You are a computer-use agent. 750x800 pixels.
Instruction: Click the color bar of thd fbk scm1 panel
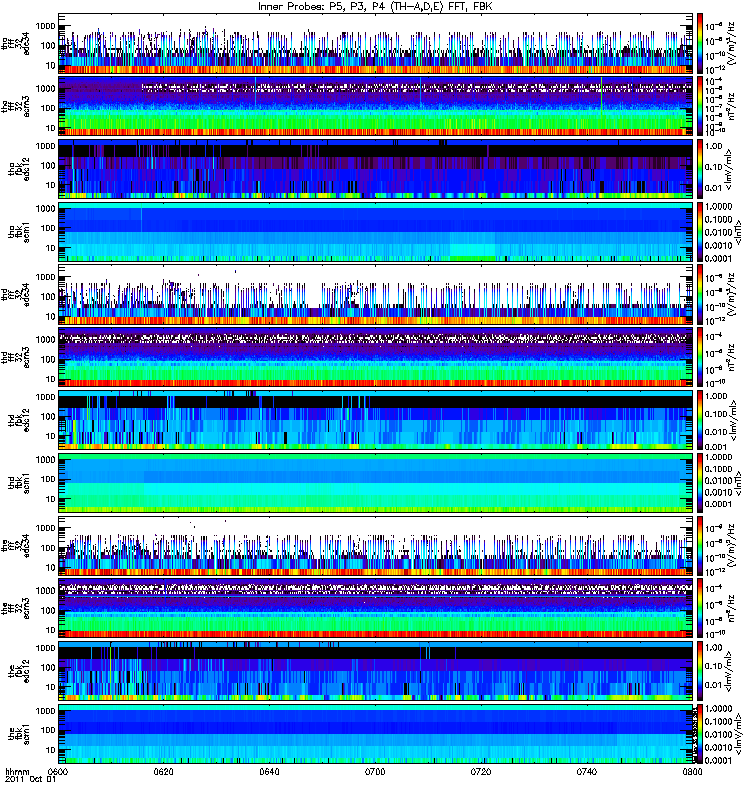pyautogui.click(x=701, y=483)
